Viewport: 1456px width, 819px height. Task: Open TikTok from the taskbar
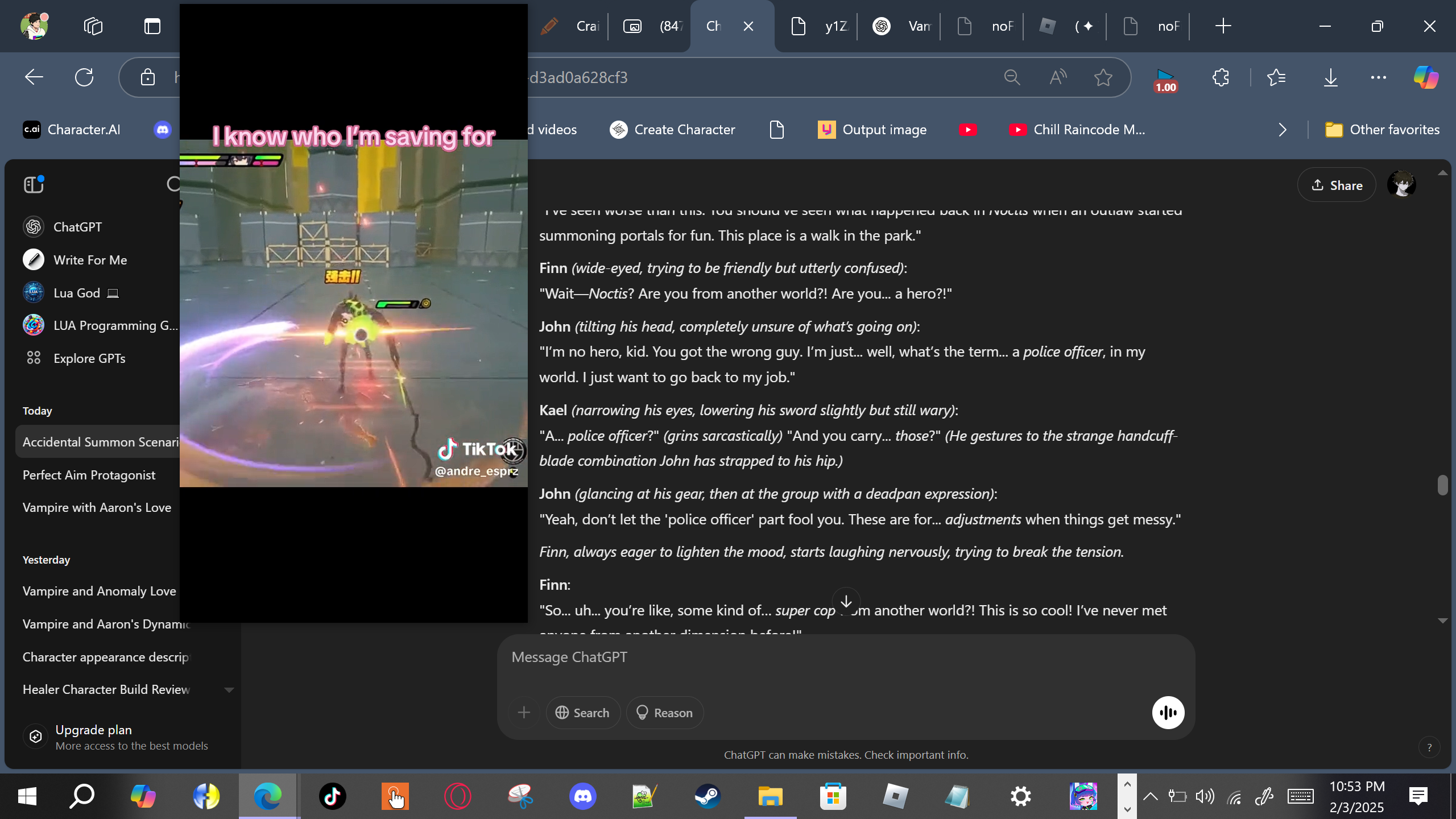(332, 796)
